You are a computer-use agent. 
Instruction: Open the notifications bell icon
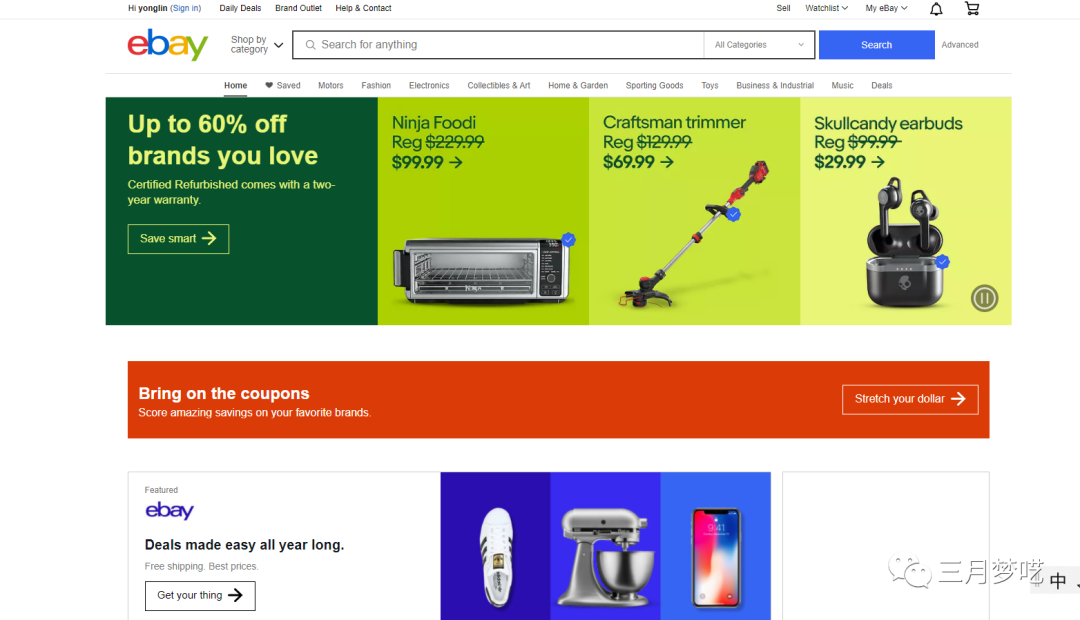click(936, 9)
